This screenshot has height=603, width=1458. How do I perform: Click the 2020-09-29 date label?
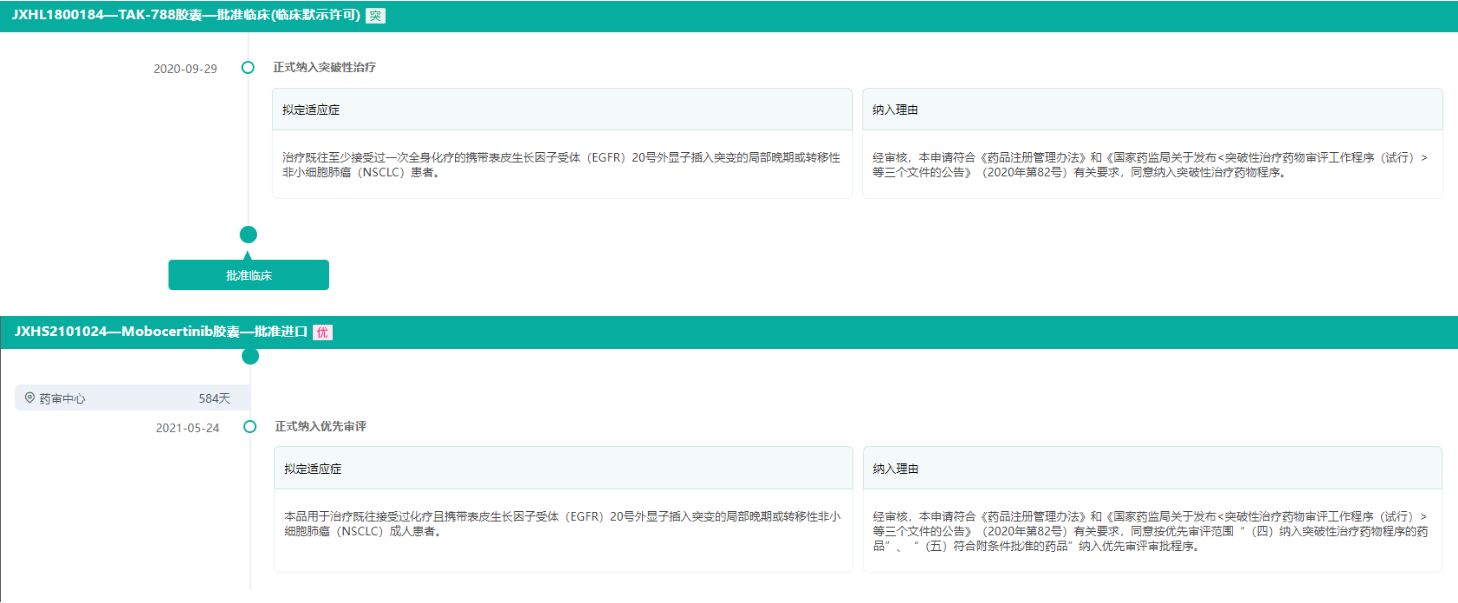pos(185,69)
